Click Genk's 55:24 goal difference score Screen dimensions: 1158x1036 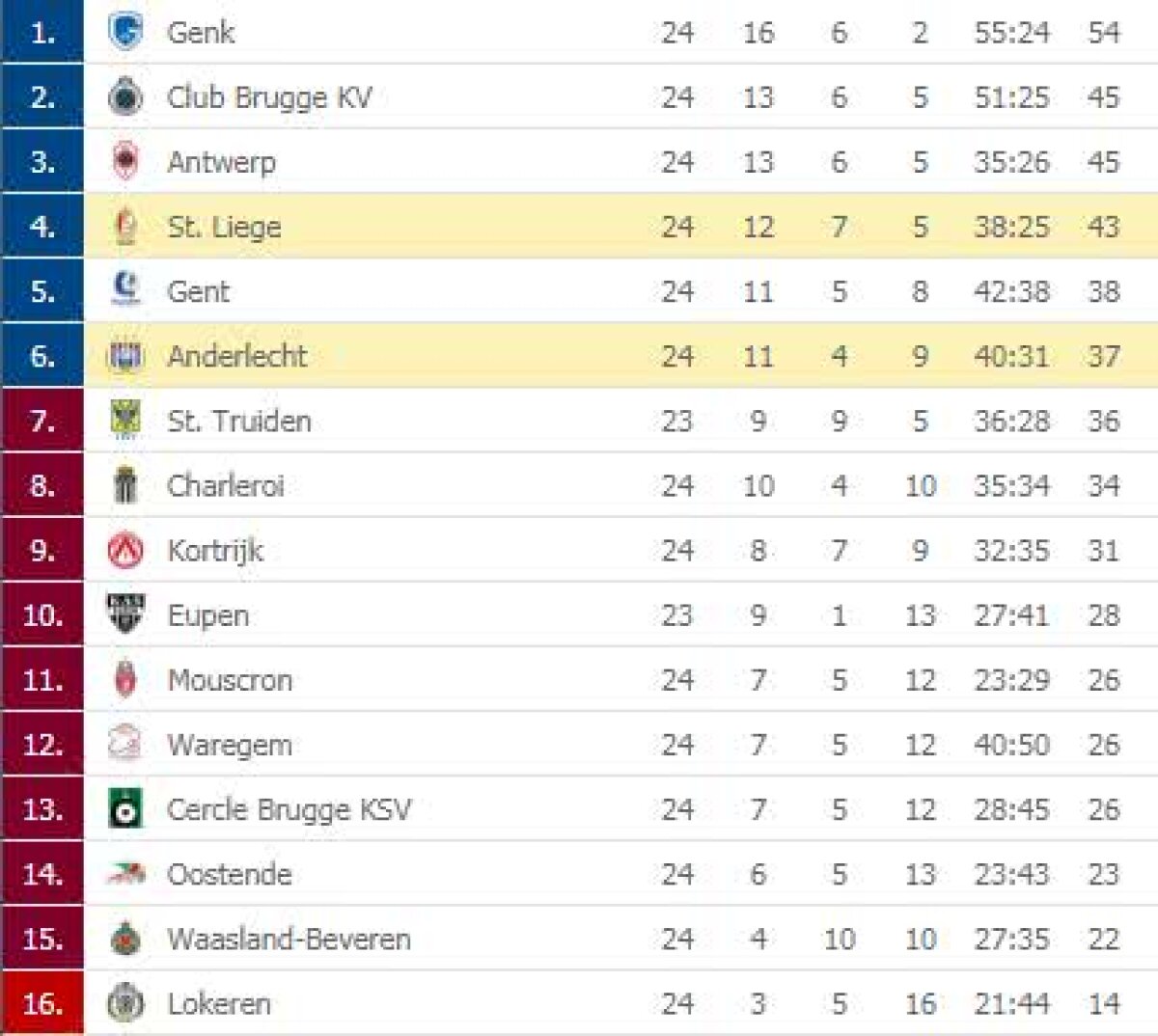click(x=1011, y=33)
